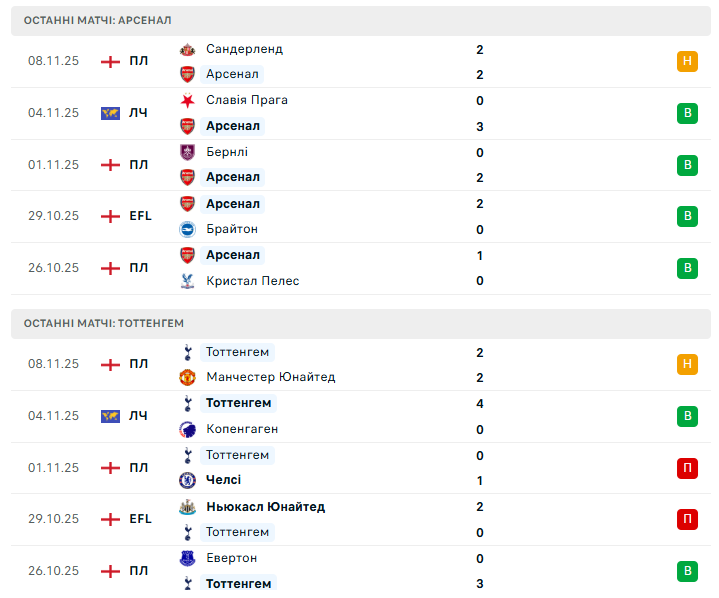Image resolution: width=719 pixels, height=598 pixels.
Task: Click red loss badge for Chelsea match
Action: pos(687,467)
